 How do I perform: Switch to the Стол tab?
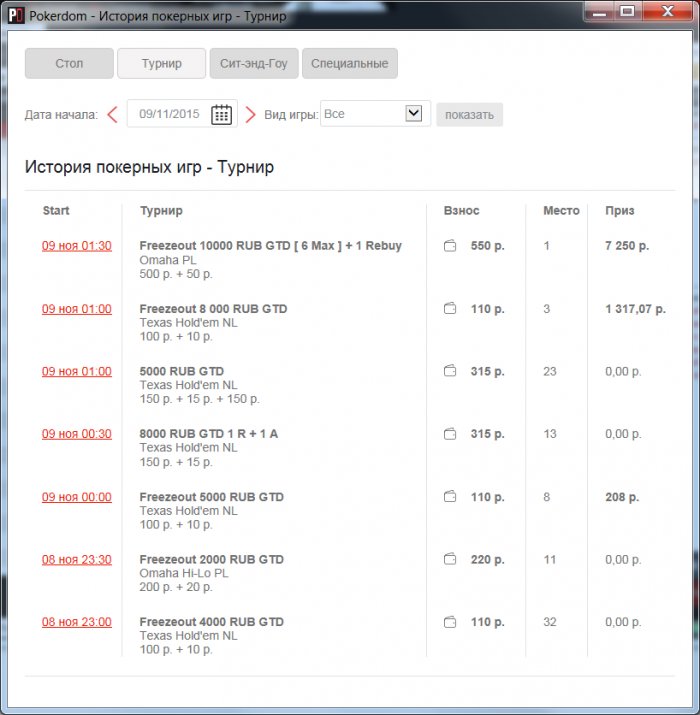(x=69, y=63)
